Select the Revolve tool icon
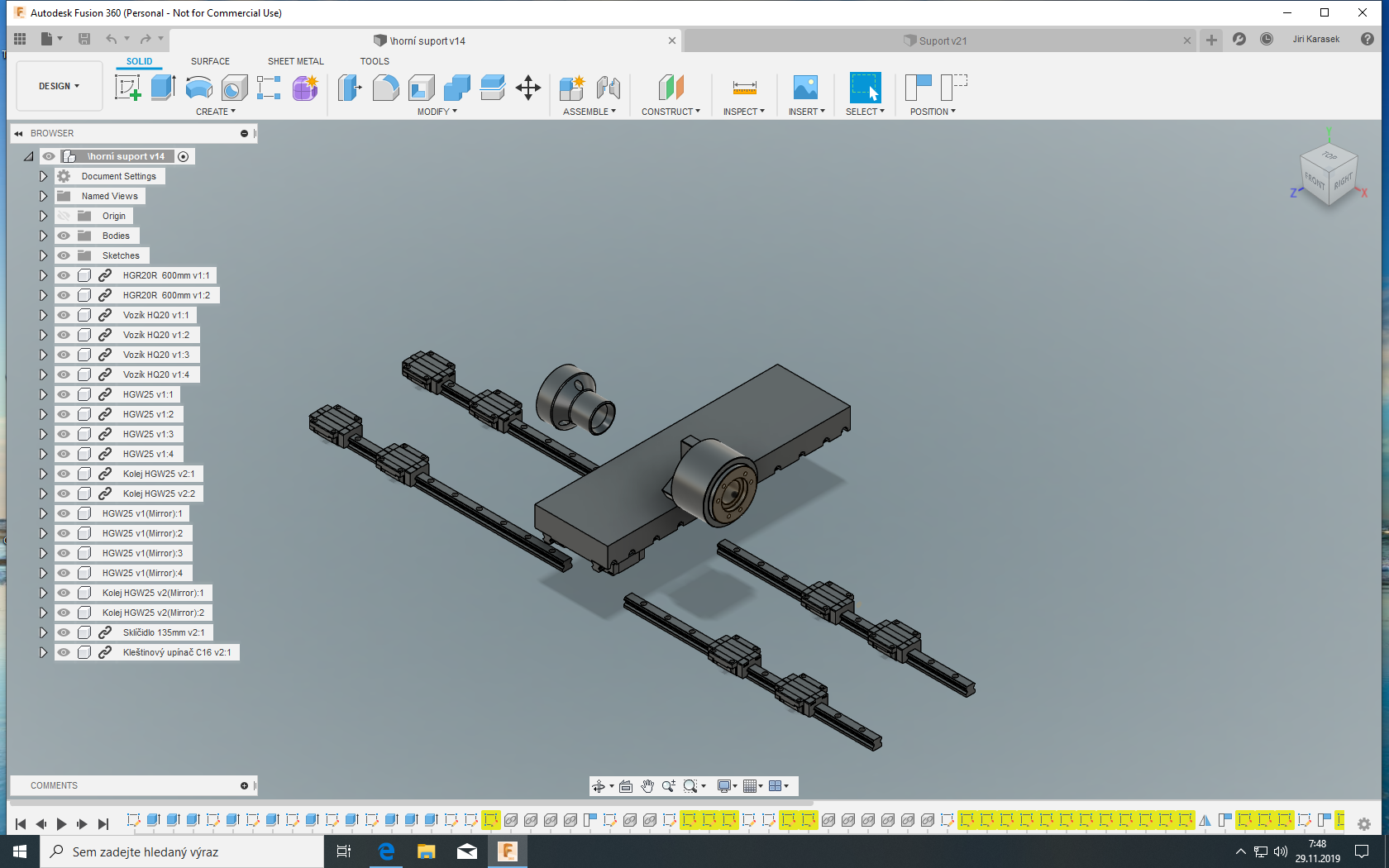The width and height of the screenshot is (1389, 868). click(x=198, y=87)
